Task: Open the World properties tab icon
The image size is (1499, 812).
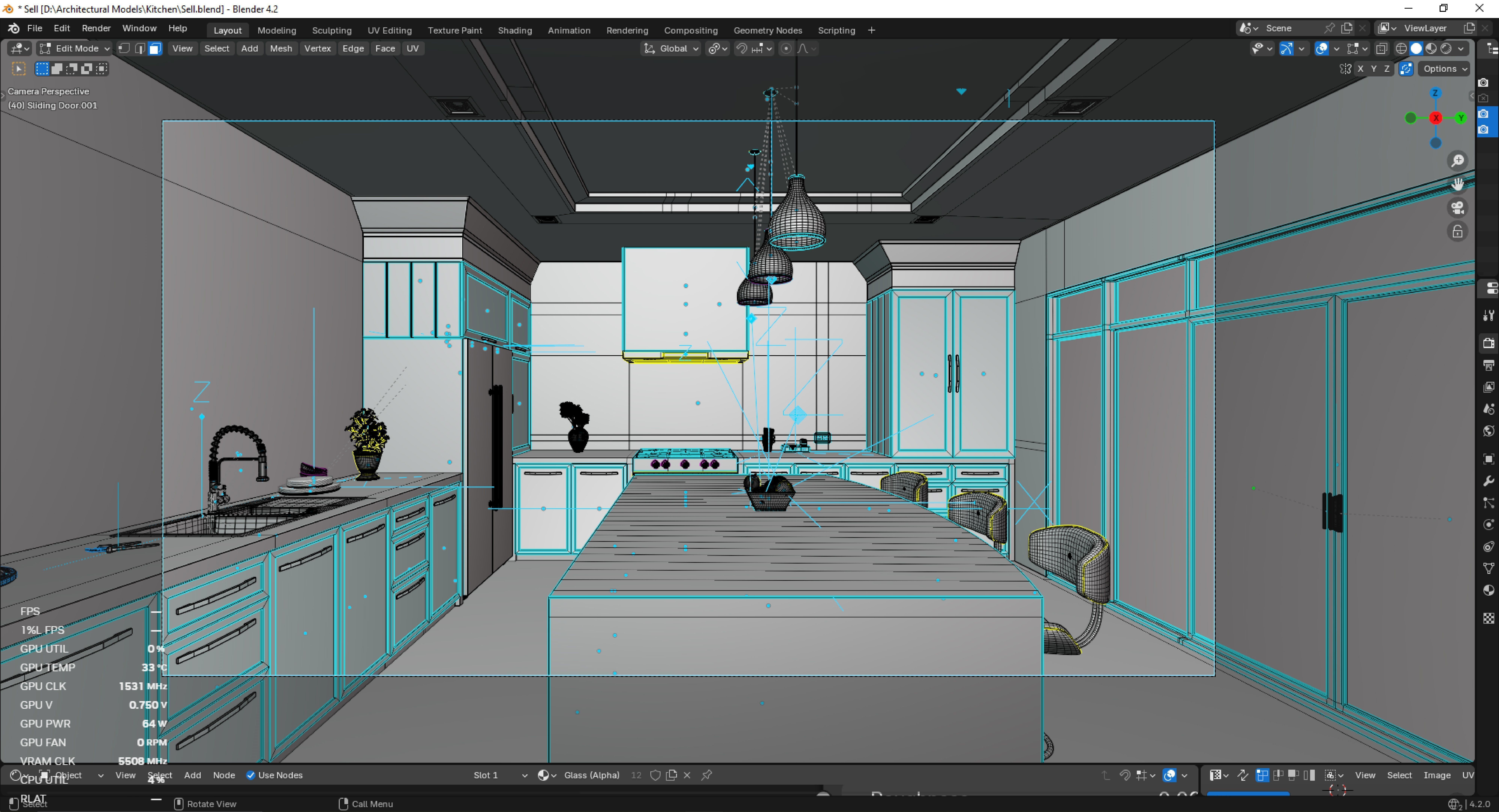Action: pos(1489,431)
